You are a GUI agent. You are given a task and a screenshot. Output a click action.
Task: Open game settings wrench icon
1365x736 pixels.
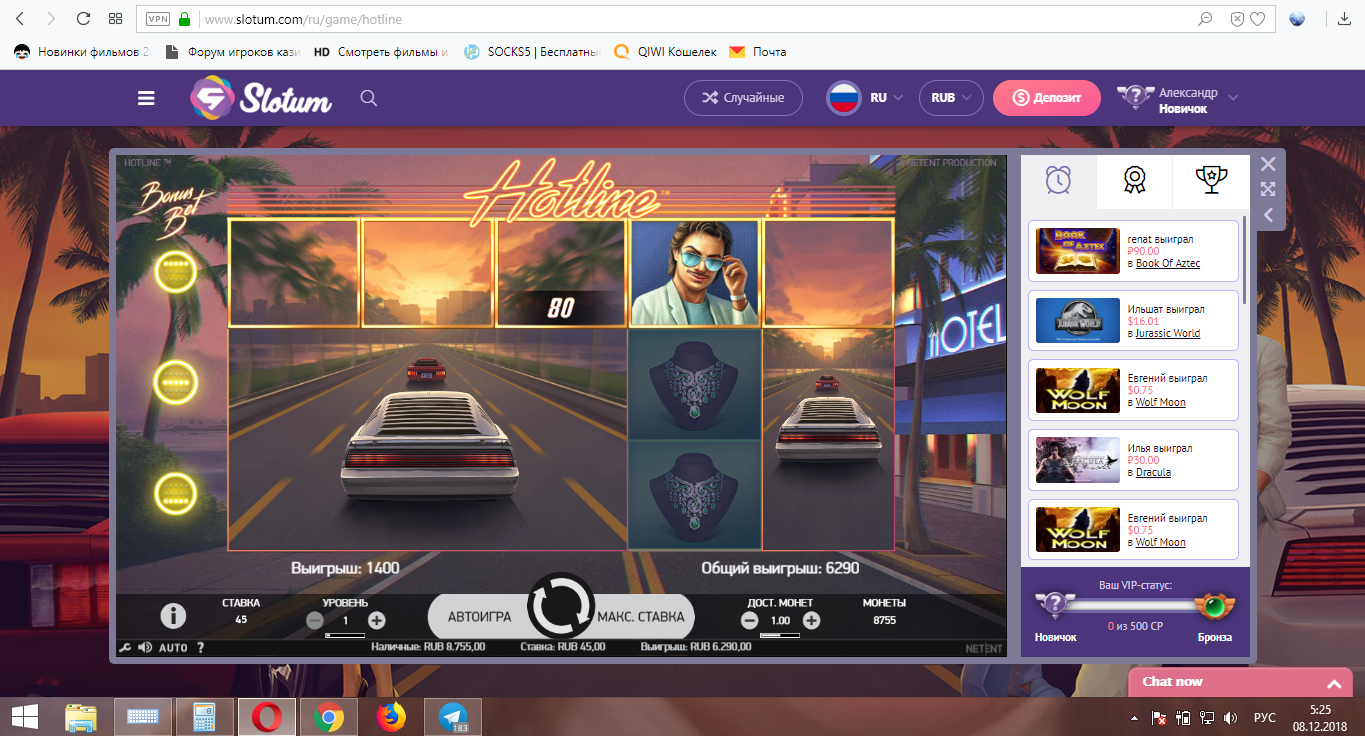[x=125, y=648]
